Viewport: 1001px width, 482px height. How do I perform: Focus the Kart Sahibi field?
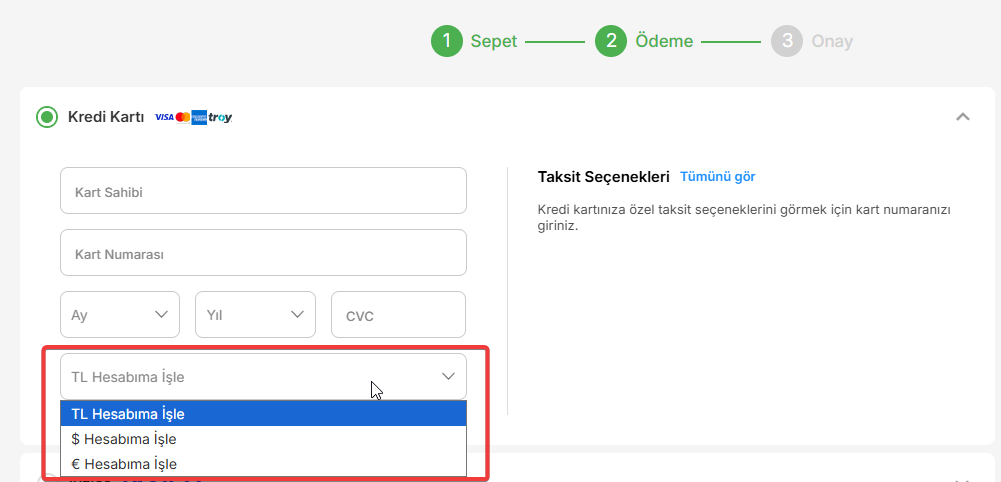click(x=263, y=191)
